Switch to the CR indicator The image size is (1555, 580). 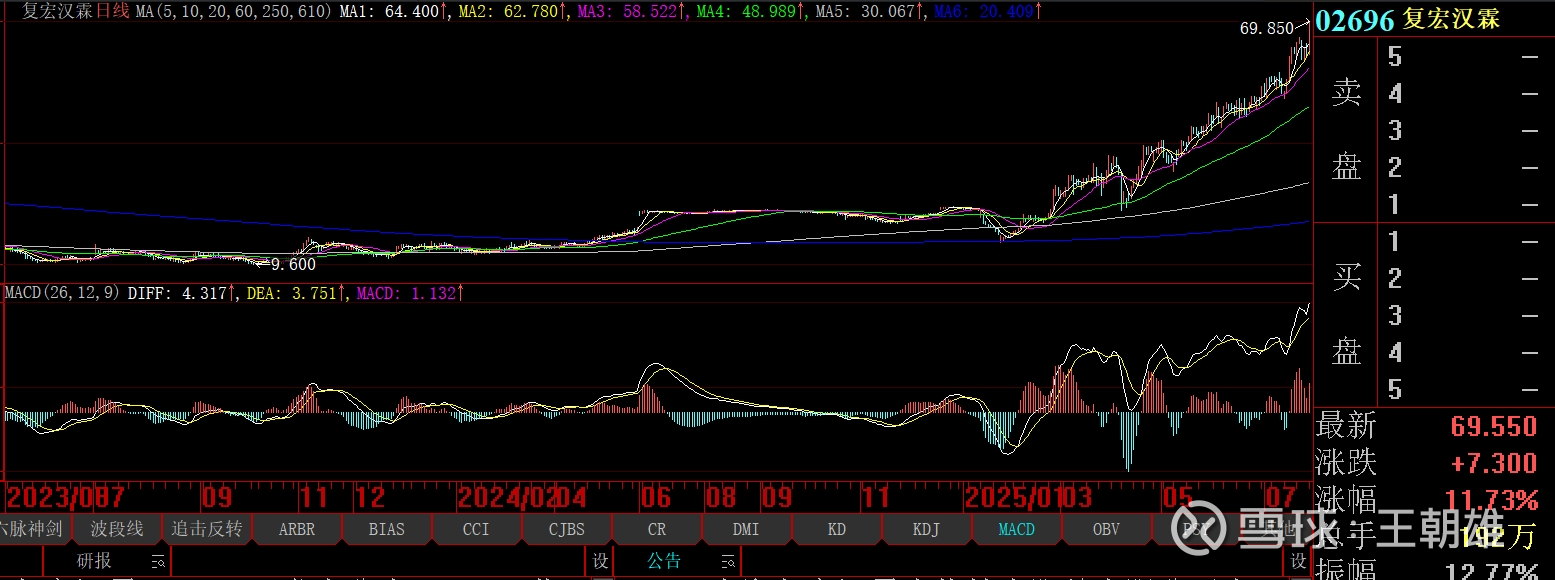656,529
